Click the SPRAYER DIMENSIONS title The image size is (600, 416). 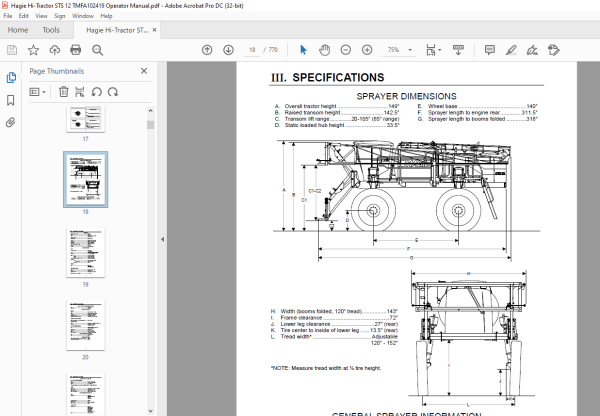tap(406, 96)
